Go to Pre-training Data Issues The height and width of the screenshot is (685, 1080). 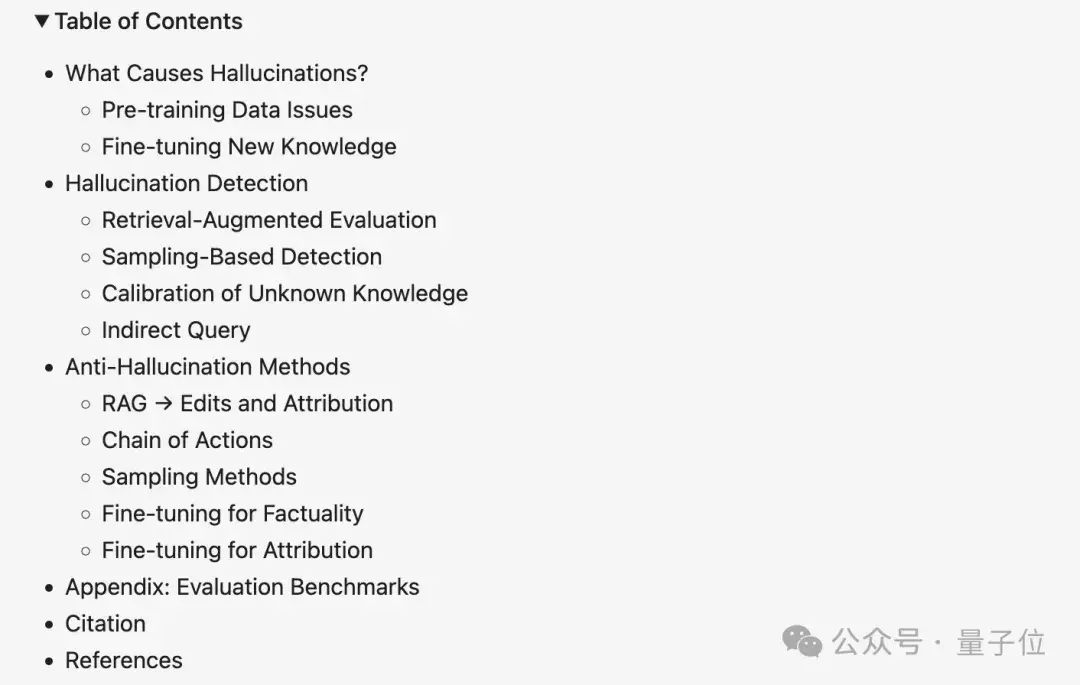click(227, 110)
